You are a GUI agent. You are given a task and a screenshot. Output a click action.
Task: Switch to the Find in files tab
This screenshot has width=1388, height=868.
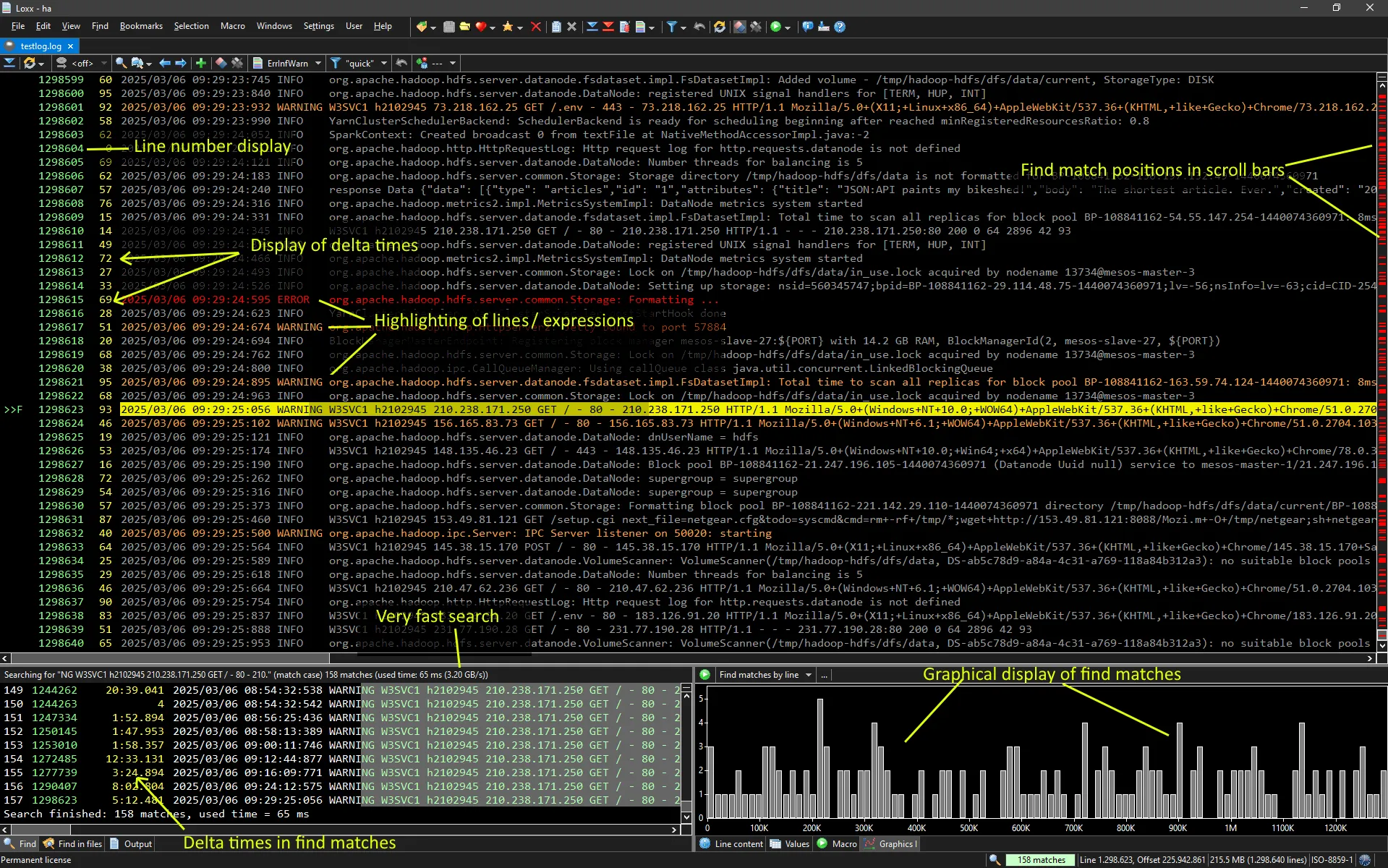[x=72, y=843]
